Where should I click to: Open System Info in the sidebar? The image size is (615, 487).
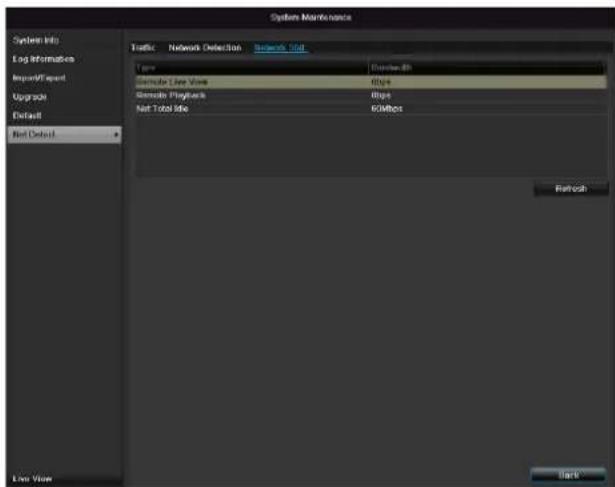tap(36, 40)
